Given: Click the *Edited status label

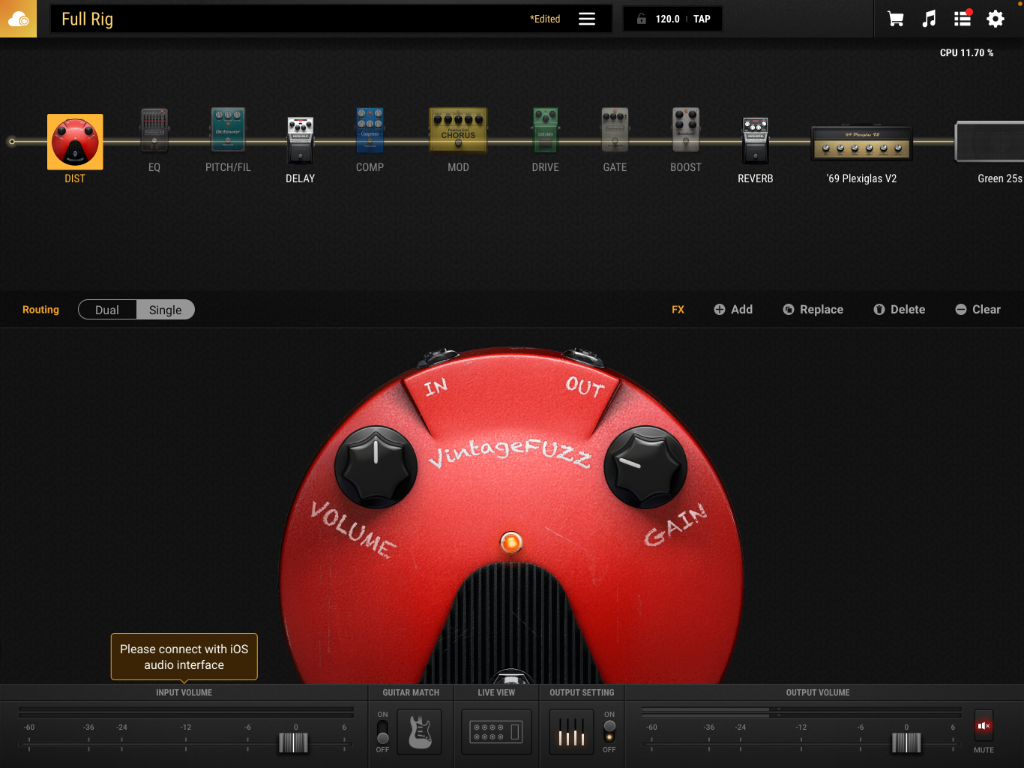Looking at the screenshot, I should [545, 19].
